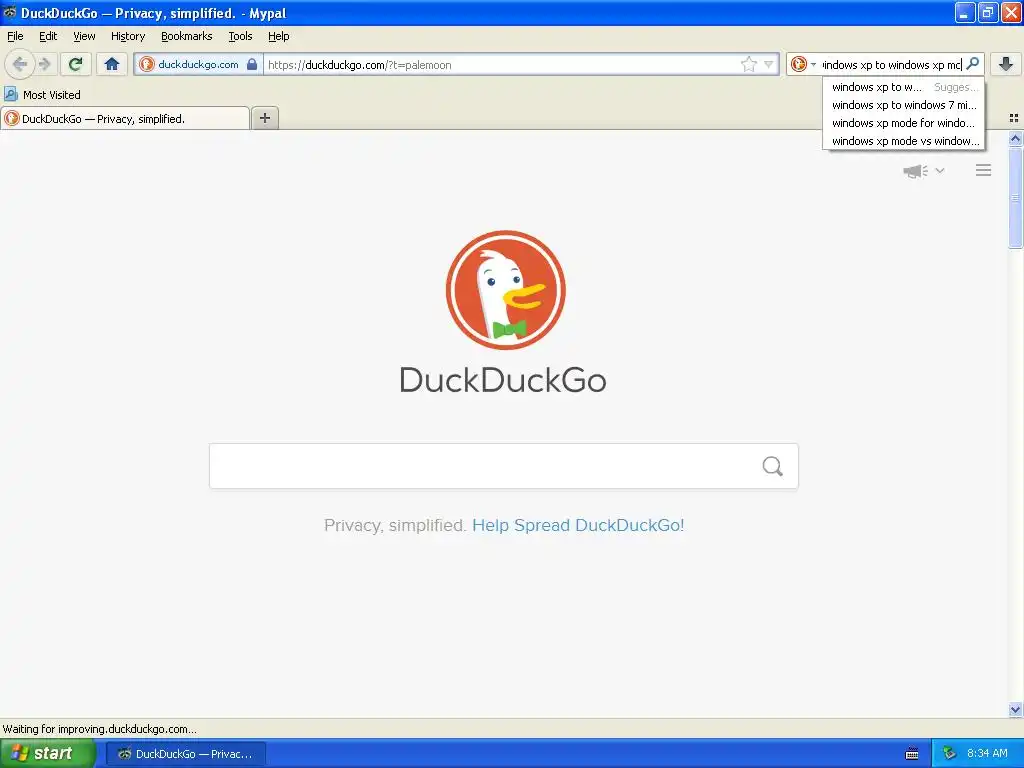Viewport: 1024px width, 768px height.
Task: Choose the first suggestion 'windows xp to w...'
Action: click(904, 87)
